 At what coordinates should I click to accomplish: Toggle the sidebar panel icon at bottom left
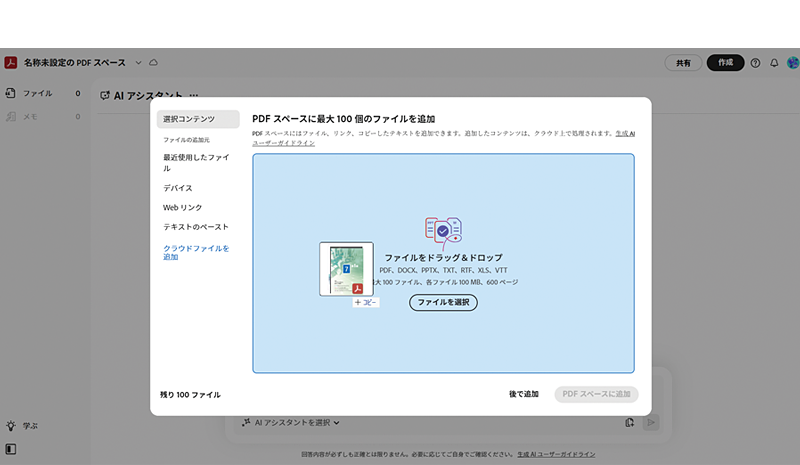click(x=11, y=449)
